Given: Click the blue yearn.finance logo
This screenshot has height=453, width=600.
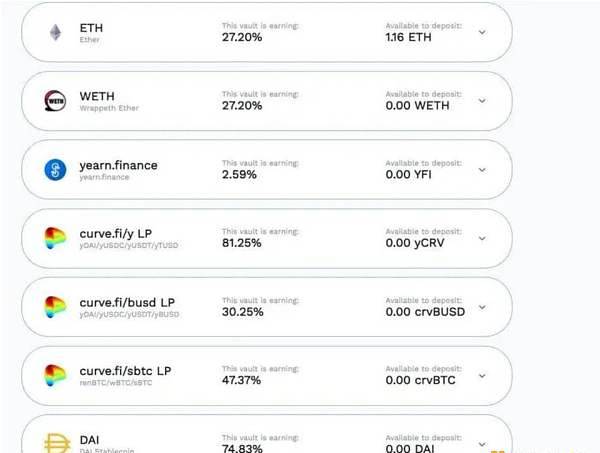Looking at the screenshot, I should pos(55,169).
